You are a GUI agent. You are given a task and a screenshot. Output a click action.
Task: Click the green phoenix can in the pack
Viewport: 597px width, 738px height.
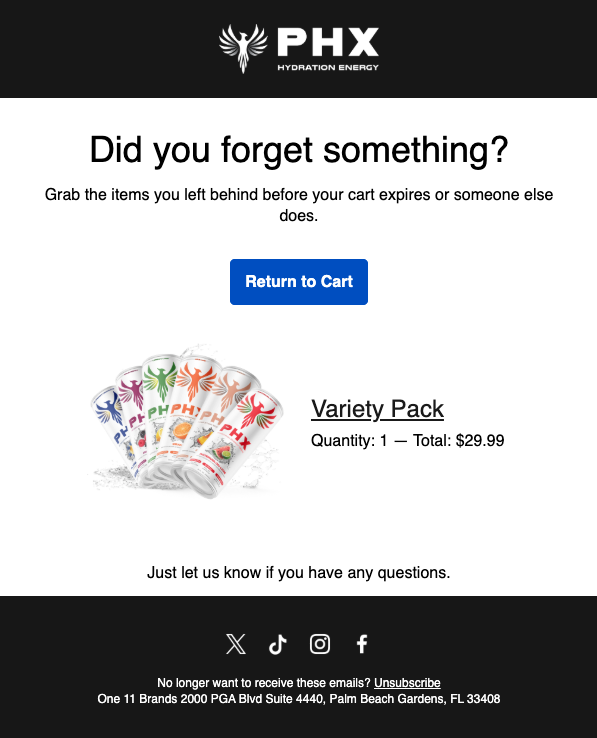(x=159, y=405)
